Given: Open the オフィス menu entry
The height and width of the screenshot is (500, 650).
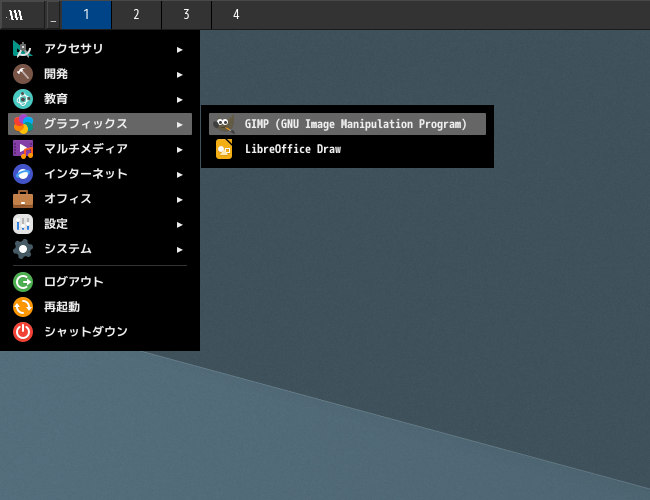Looking at the screenshot, I should pyautogui.click(x=100, y=199).
